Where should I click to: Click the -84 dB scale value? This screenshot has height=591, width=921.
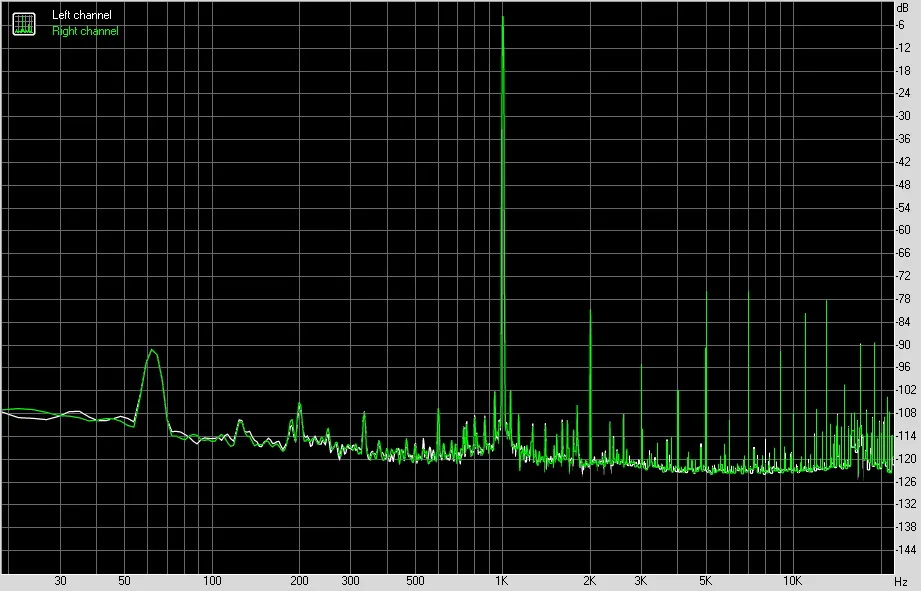point(903,321)
